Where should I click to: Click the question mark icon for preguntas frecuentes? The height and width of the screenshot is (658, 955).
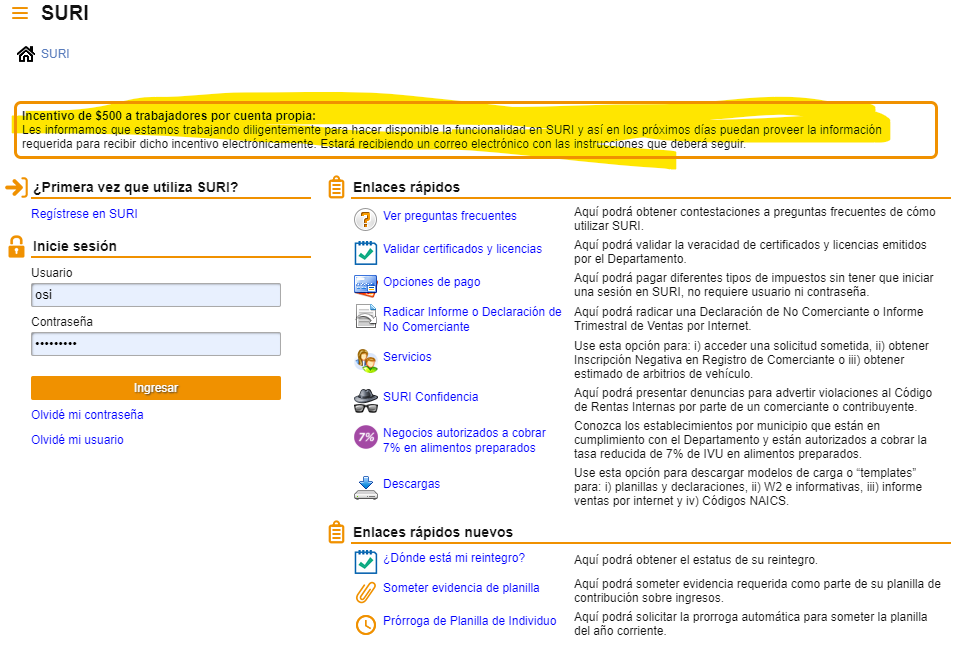(x=365, y=219)
